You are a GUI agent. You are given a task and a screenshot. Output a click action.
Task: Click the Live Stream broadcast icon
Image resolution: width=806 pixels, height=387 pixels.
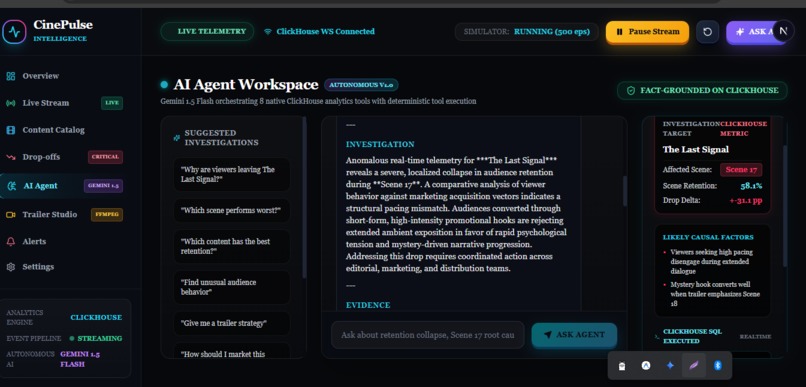[x=10, y=103]
